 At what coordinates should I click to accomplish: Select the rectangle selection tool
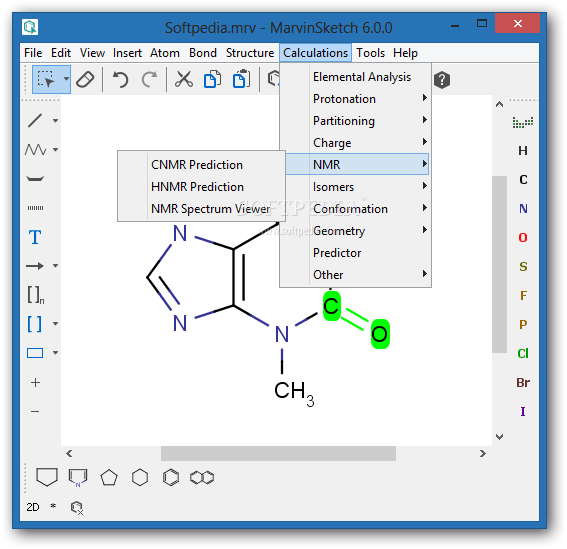47,79
